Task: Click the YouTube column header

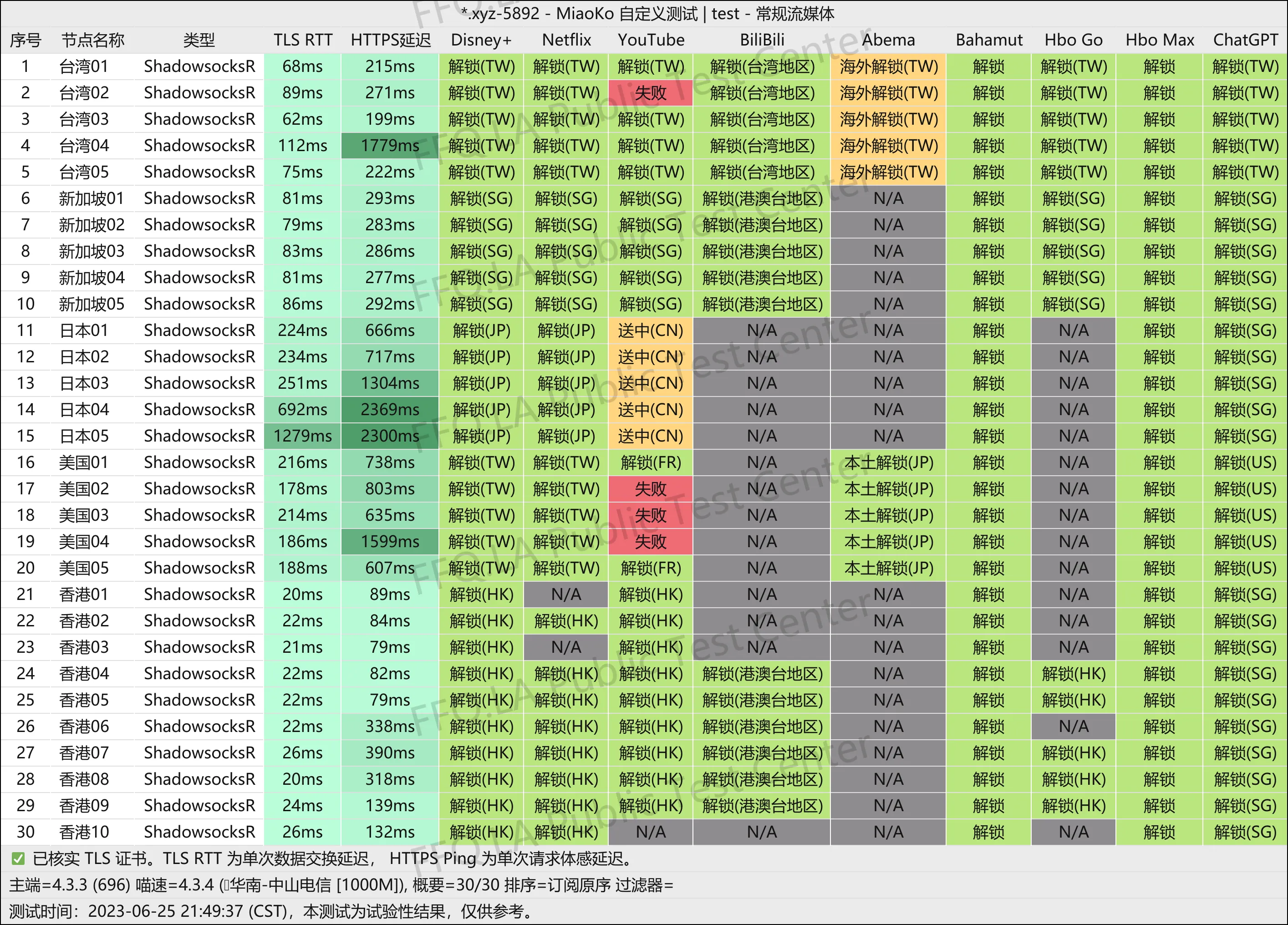Action: click(x=651, y=41)
